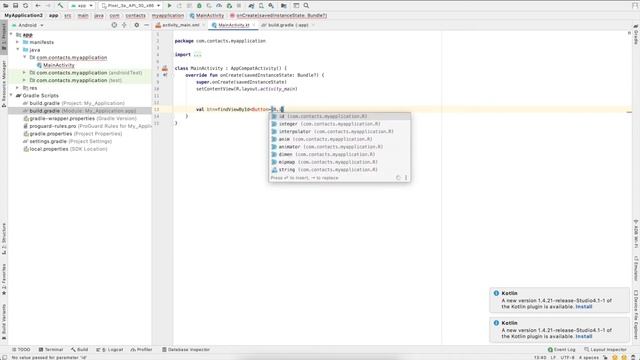Open the Android project view dropdown
Image resolution: width=640 pixels, height=360 pixels.
coord(28,25)
